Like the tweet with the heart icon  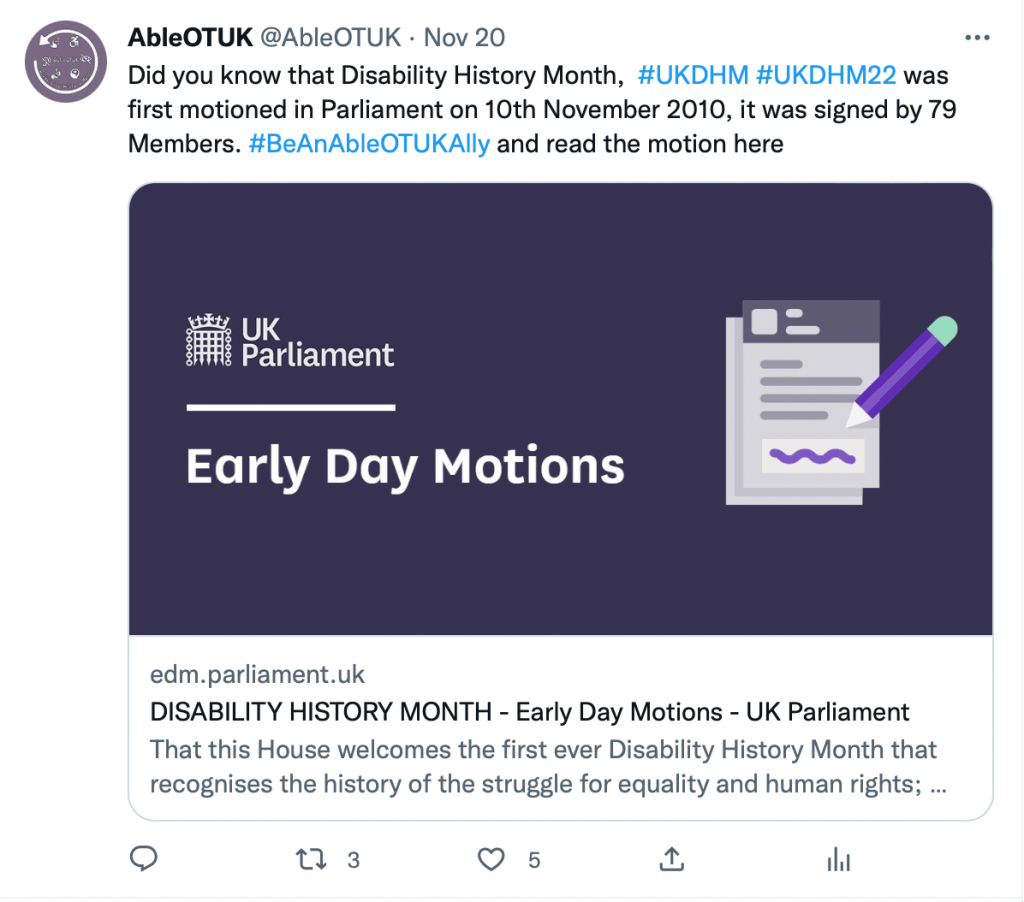(x=490, y=859)
